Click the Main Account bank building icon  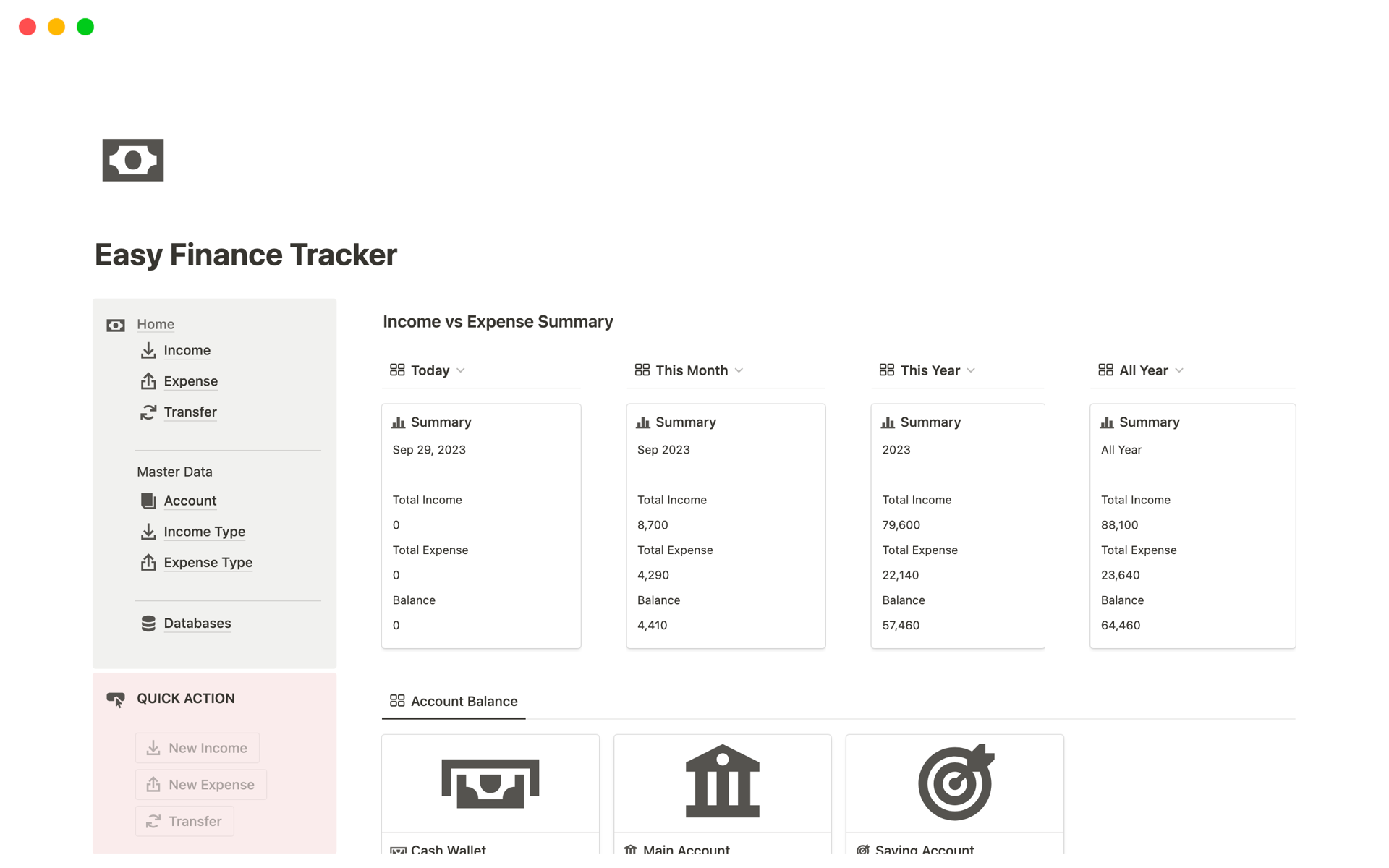[722, 781]
